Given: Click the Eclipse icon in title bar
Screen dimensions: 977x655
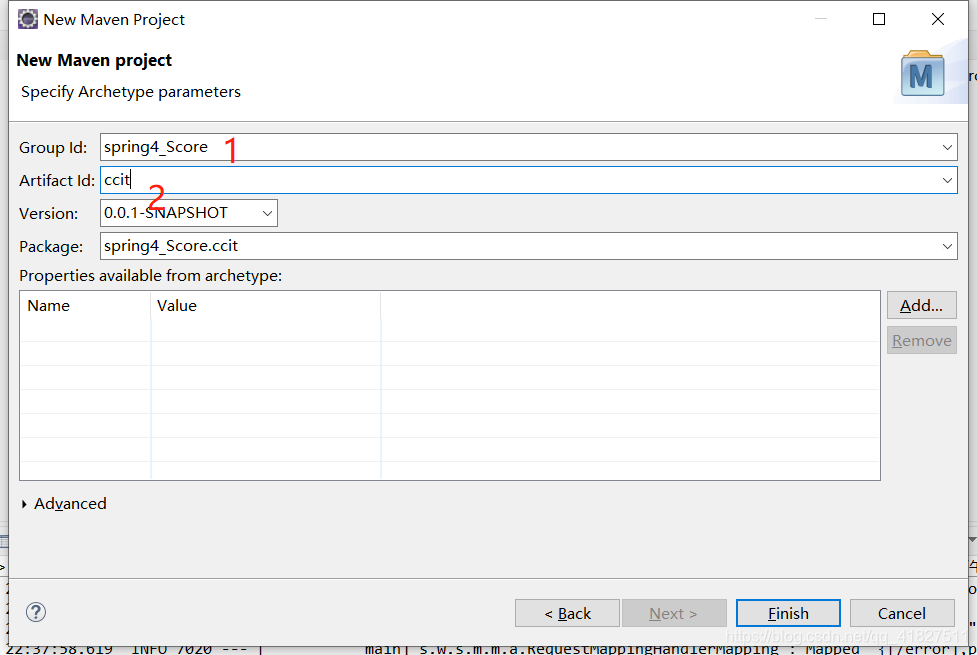Looking at the screenshot, I should (x=27, y=19).
